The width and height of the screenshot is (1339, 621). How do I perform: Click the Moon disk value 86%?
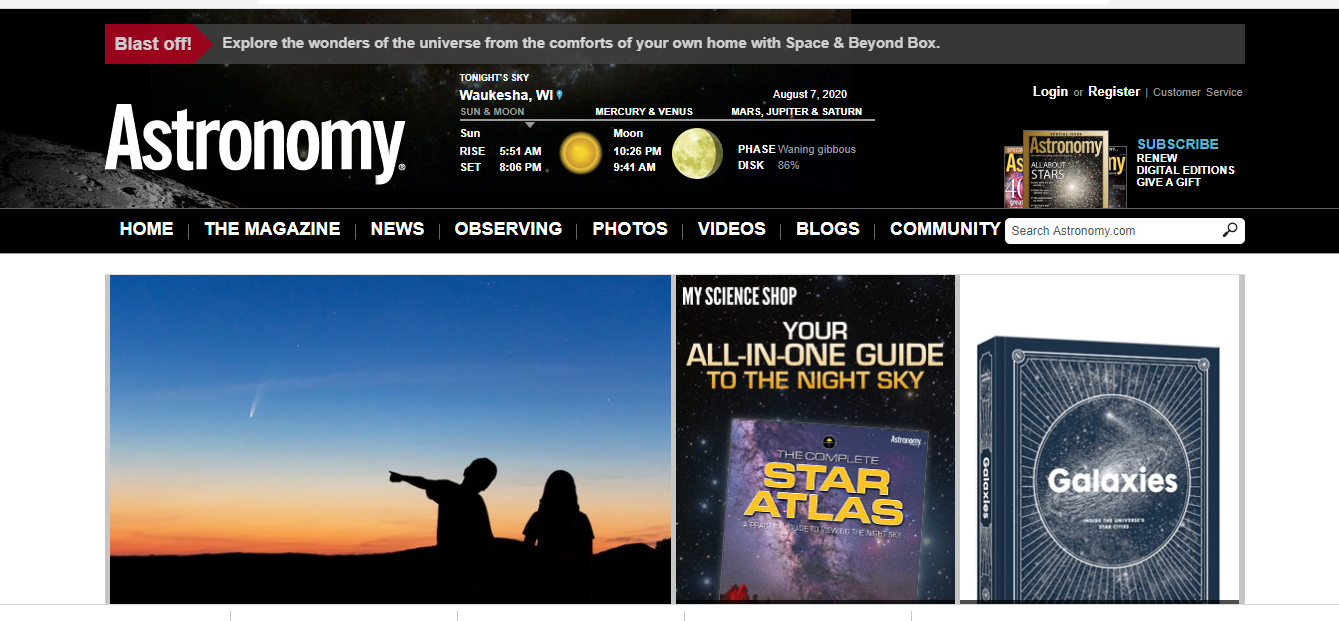788,165
